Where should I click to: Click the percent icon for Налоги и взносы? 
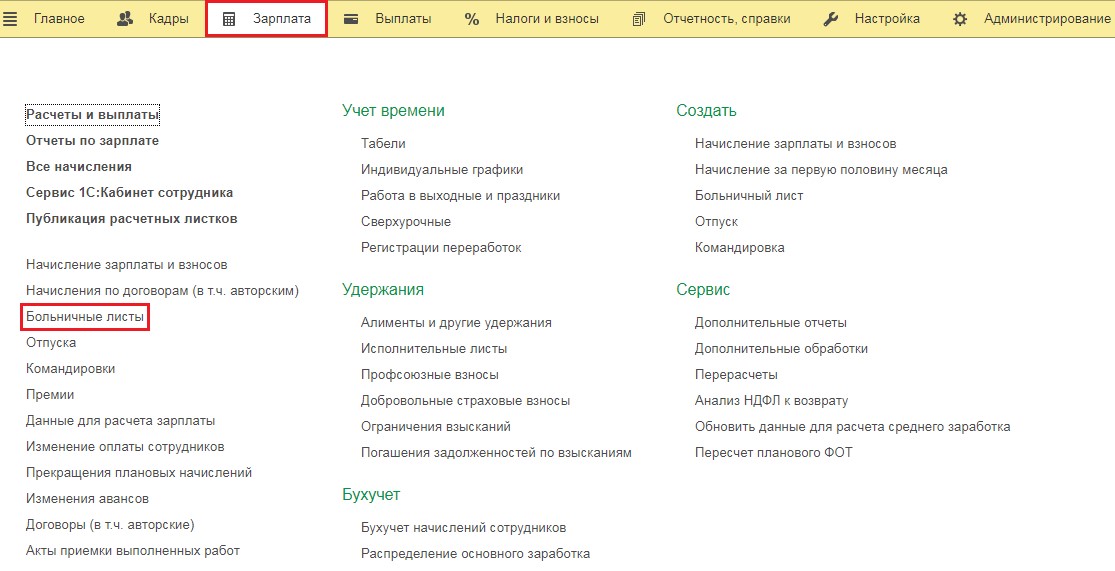pyautogui.click(x=471, y=19)
